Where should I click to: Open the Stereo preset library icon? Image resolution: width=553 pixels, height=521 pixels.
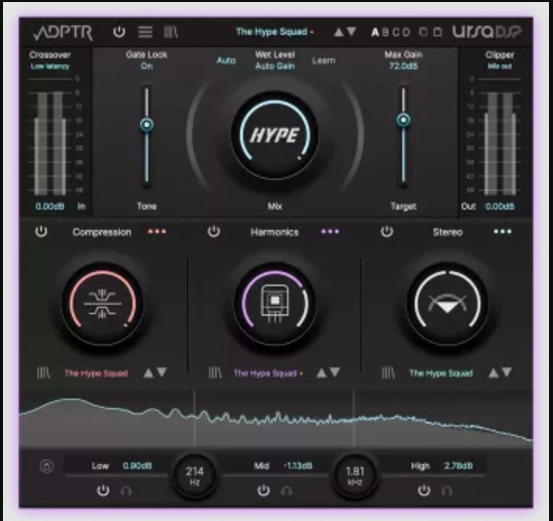coord(388,373)
